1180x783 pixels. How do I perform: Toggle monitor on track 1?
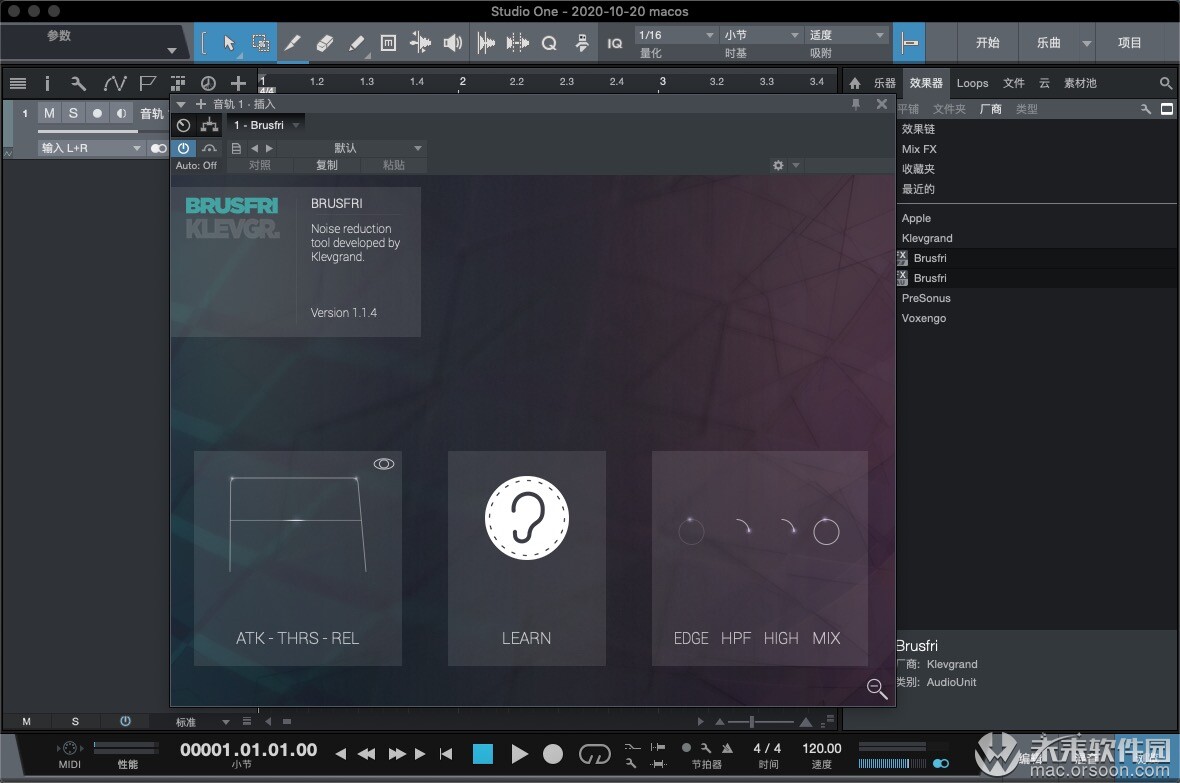click(121, 113)
